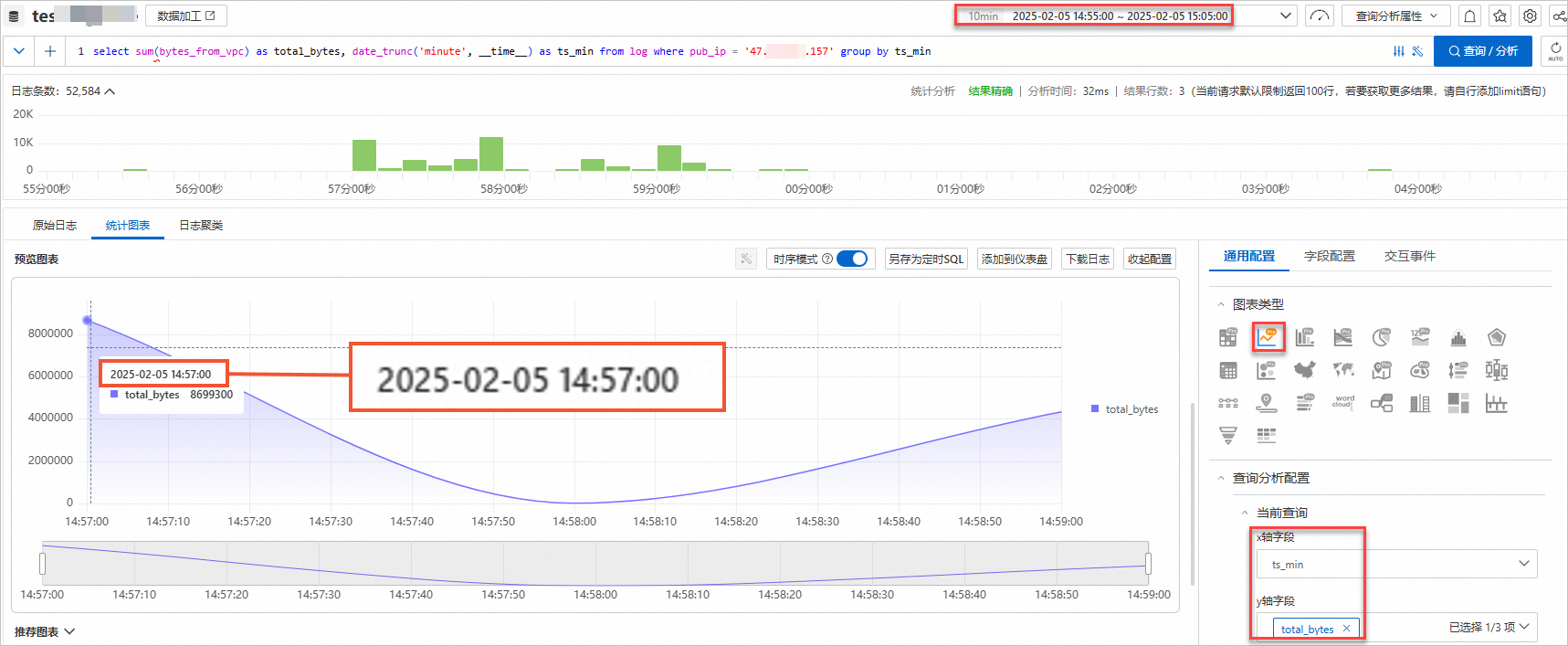
Task: Select the word cloud chart icon
Action: (x=1343, y=402)
